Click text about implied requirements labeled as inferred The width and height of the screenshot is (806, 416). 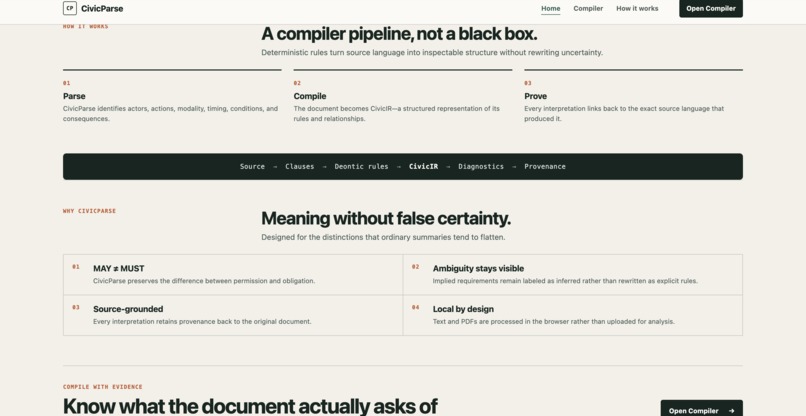coord(565,281)
